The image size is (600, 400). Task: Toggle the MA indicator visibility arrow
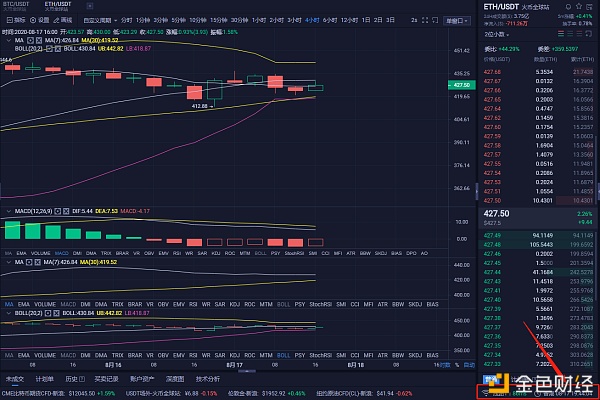pos(8,40)
